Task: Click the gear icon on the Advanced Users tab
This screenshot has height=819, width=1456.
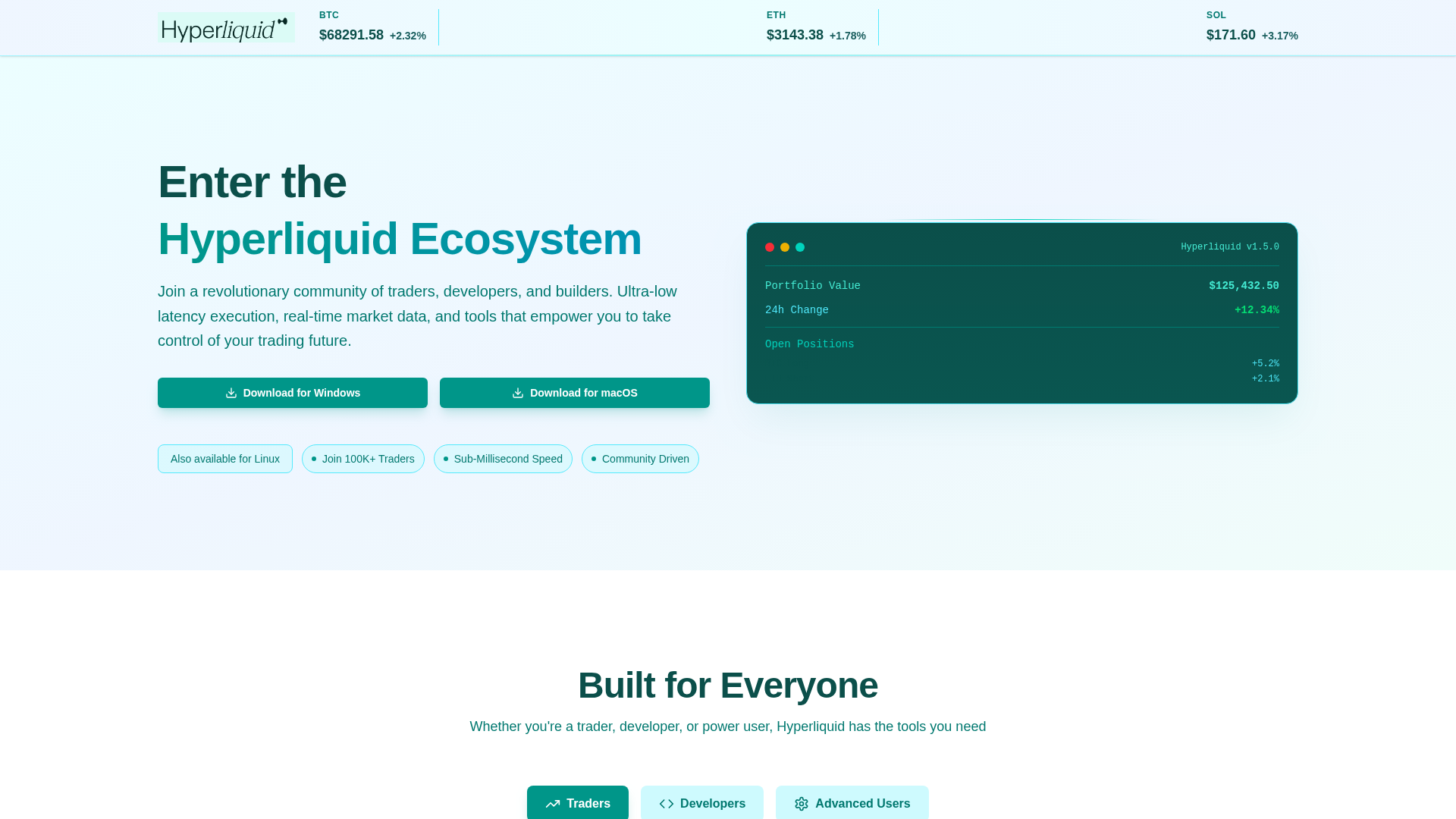Action: pos(802,804)
